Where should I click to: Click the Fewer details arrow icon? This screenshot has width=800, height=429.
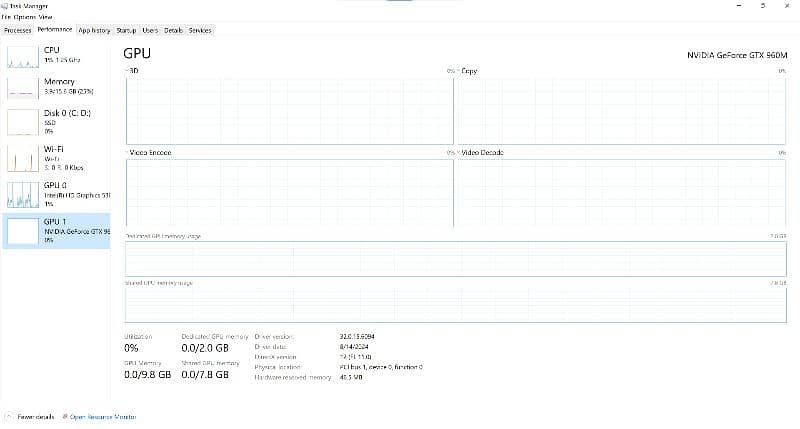(x=9, y=416)
